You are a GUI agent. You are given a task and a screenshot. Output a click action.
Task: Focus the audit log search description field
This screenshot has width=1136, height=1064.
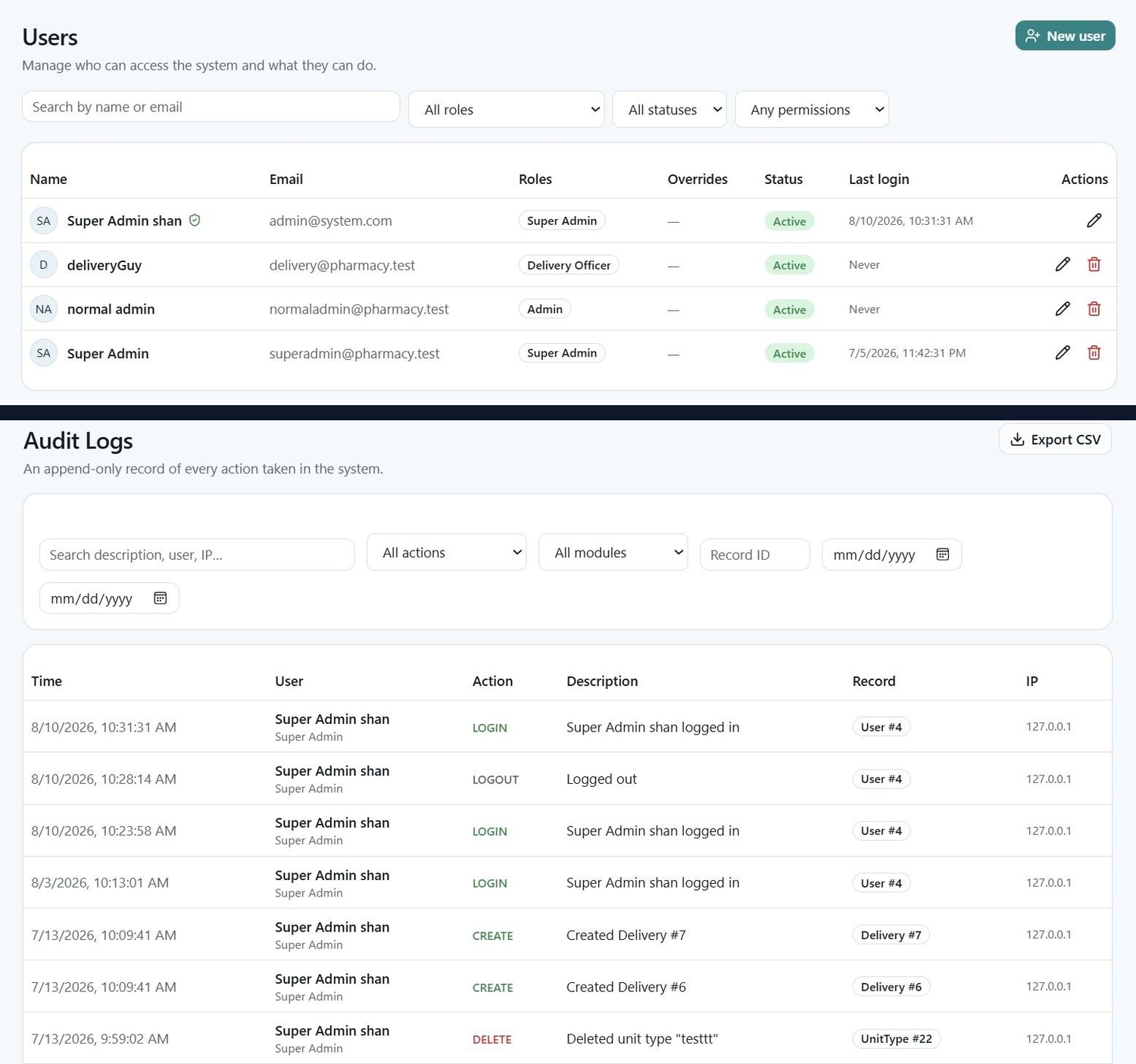click(x=197, y=554)
